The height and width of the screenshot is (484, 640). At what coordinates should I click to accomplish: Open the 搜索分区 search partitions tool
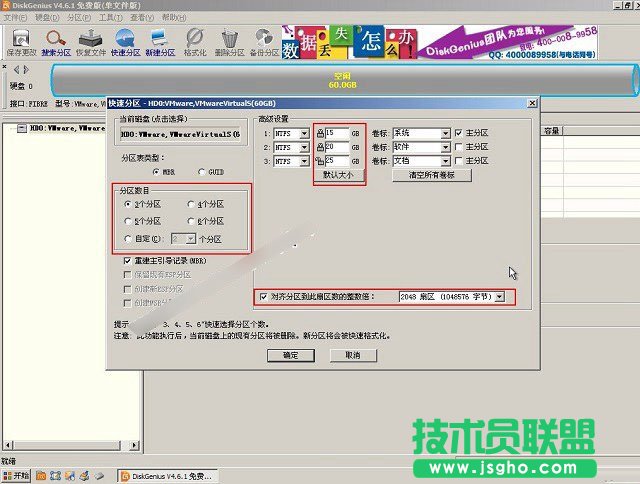pos(56,42)
